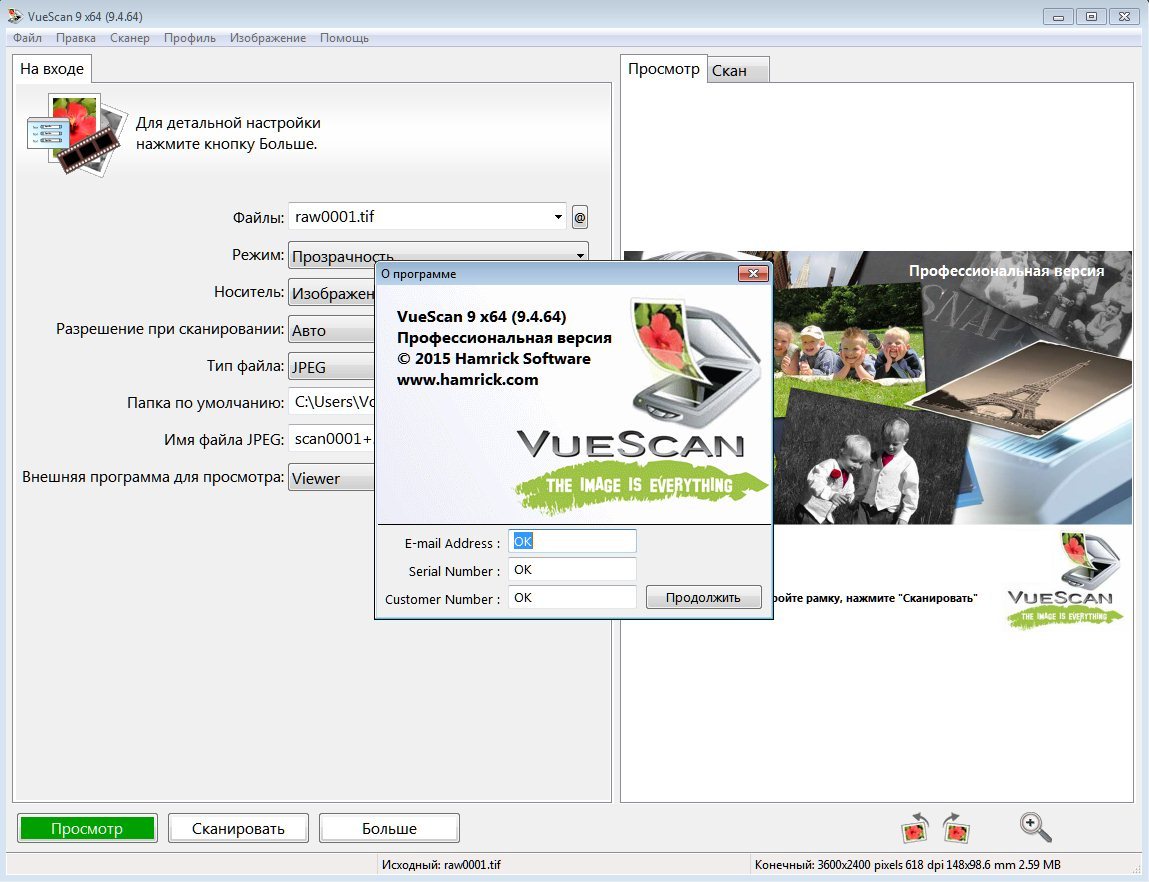Close the О программе dialog
1149x882 pixels.
[x=753, y=273]
